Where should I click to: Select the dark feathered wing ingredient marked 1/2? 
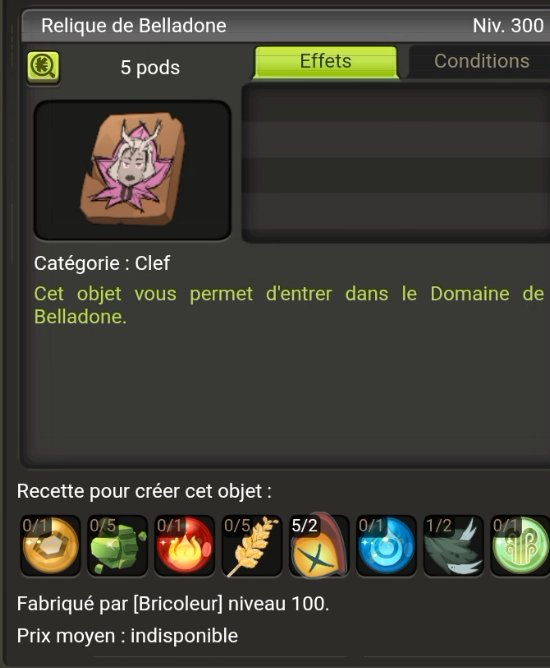[x=453, y=546]
